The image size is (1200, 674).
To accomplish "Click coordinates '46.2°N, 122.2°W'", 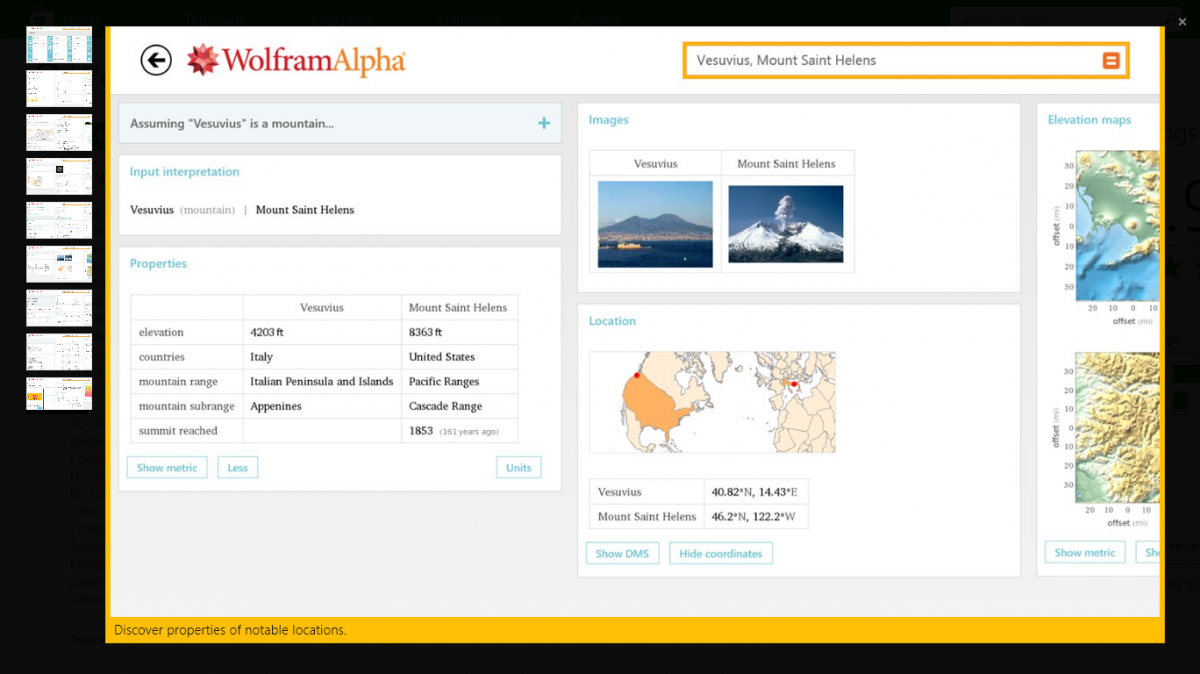I will [x=753, y=517].
